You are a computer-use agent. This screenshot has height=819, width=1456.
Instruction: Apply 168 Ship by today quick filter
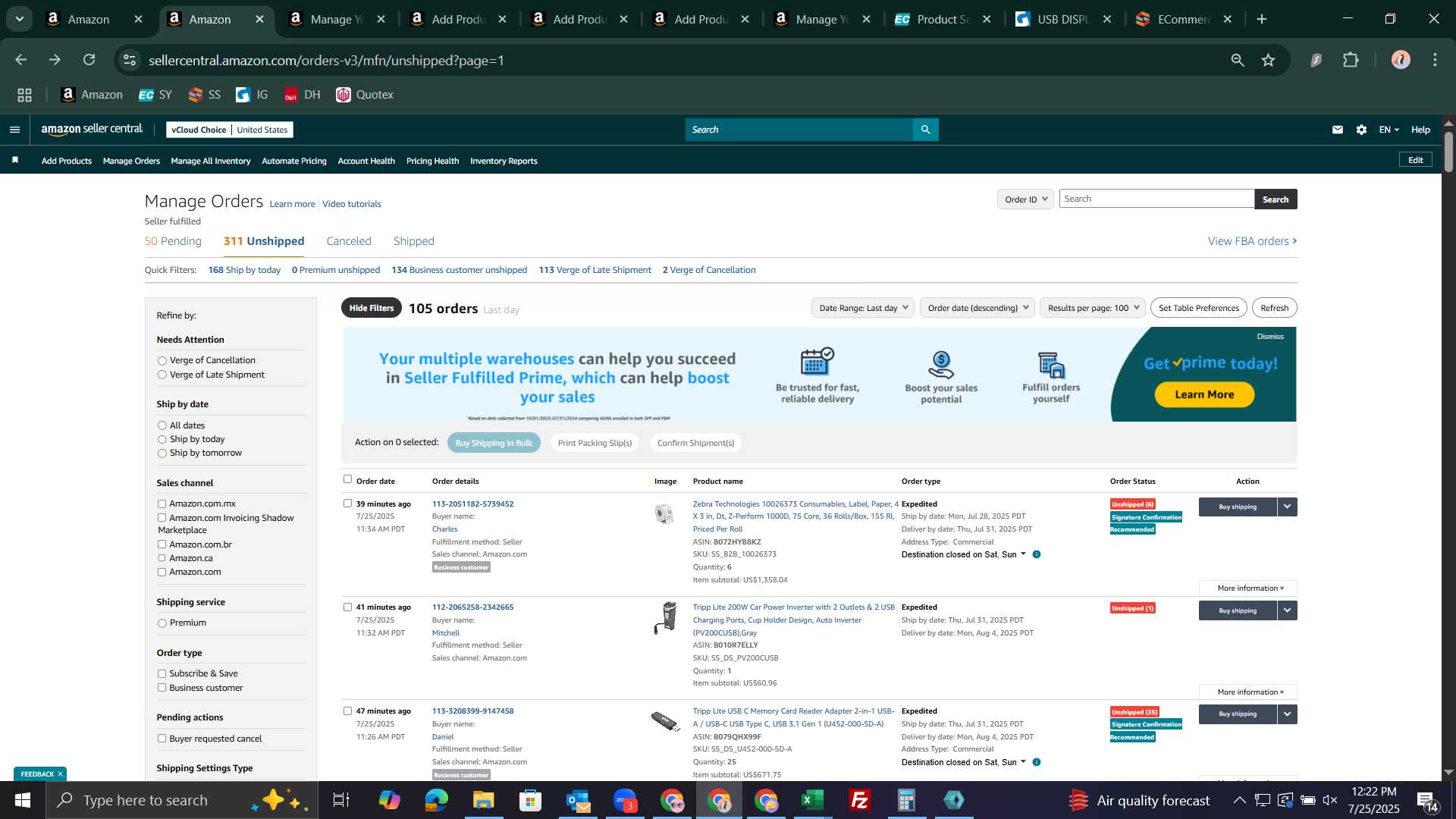tap(244, 270)
